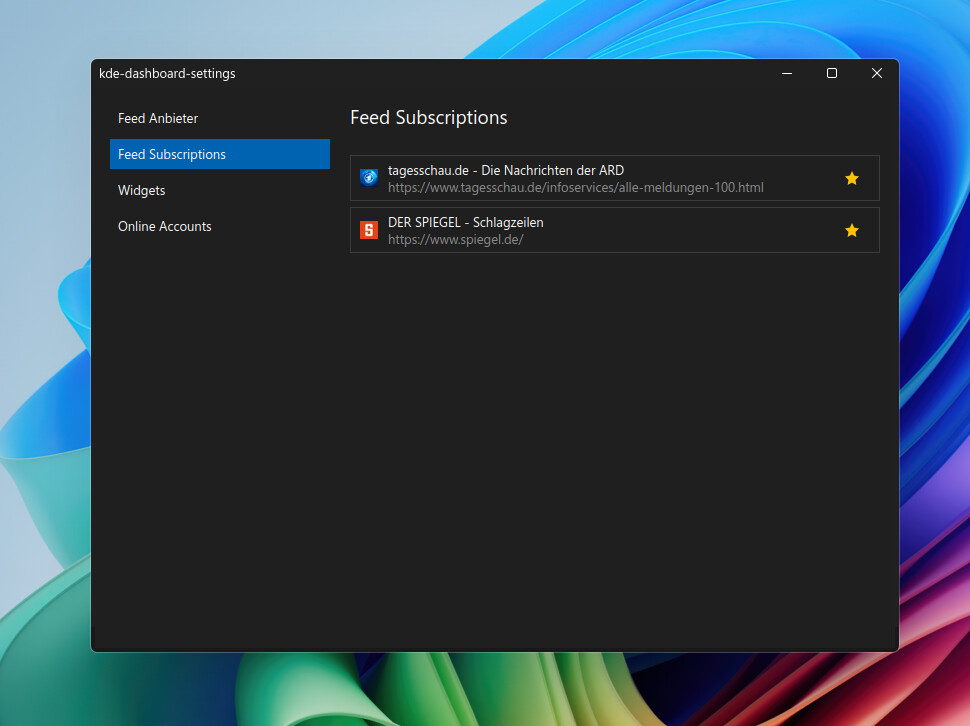Image resolution: width=970 pixels, height=726 pixels.
Task: Go to the Widgets settings page
Action: [142, 190]
